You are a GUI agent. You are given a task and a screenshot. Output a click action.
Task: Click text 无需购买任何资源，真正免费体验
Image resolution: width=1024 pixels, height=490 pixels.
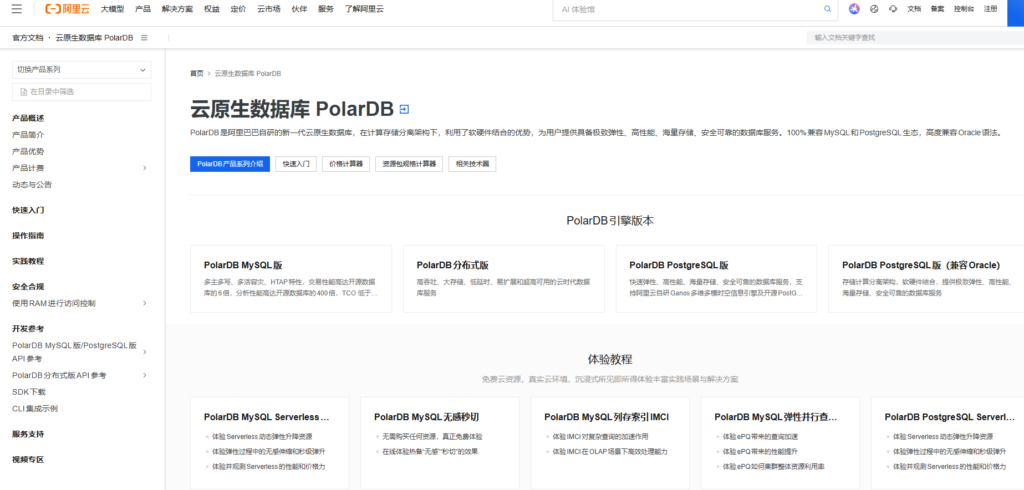coord(432,436)
